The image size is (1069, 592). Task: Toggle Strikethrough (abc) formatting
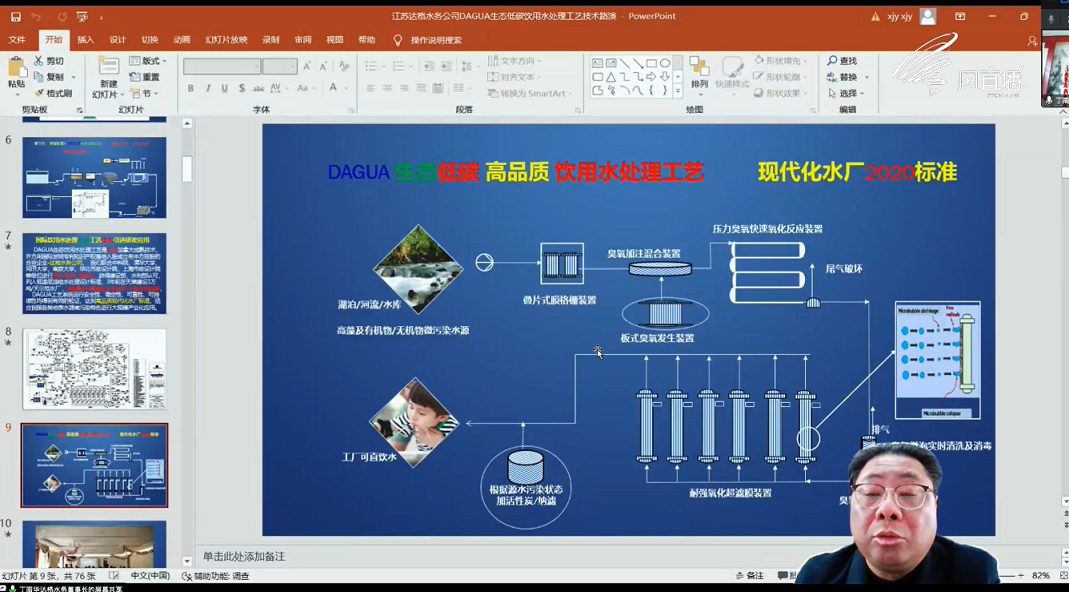pos(258,88)
